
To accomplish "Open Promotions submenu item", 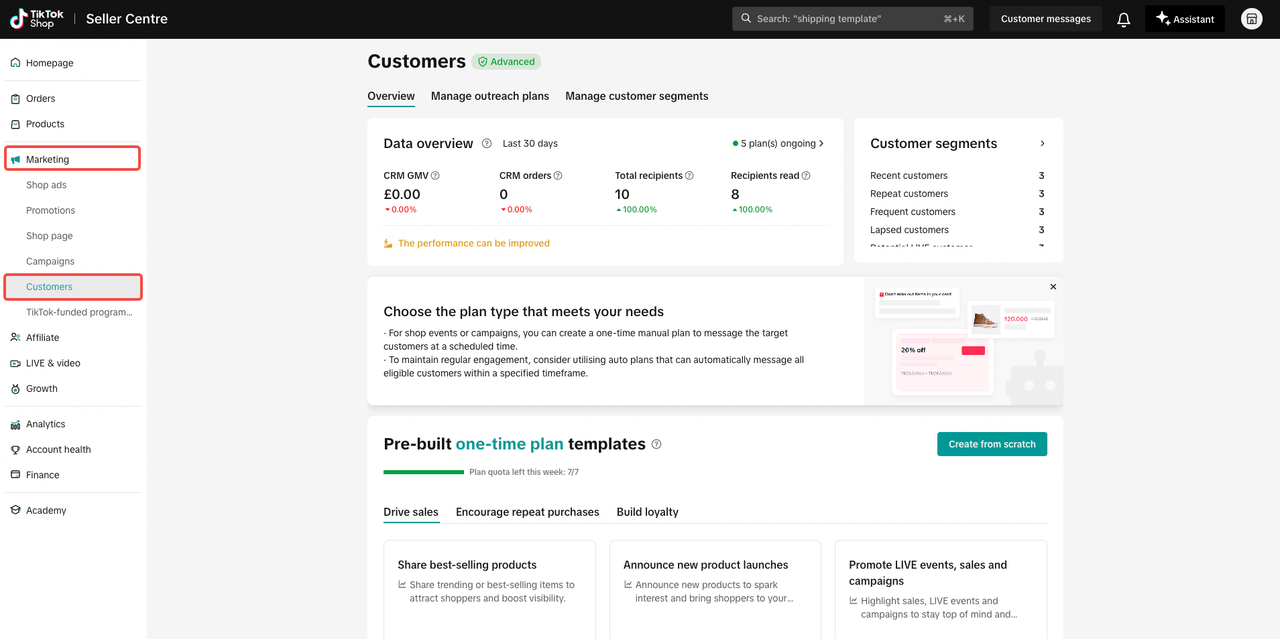I will click(51, 210).
